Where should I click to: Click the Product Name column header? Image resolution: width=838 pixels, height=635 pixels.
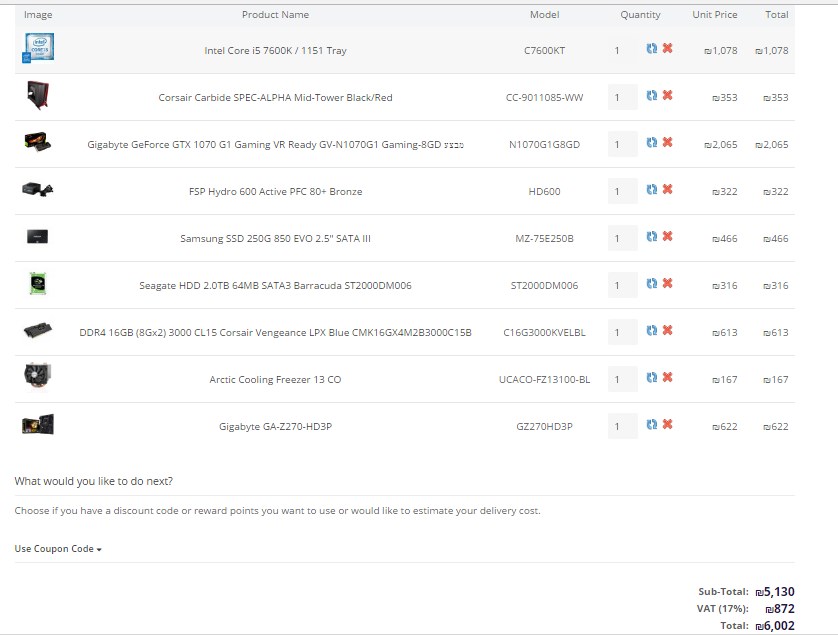click(275, 15)
